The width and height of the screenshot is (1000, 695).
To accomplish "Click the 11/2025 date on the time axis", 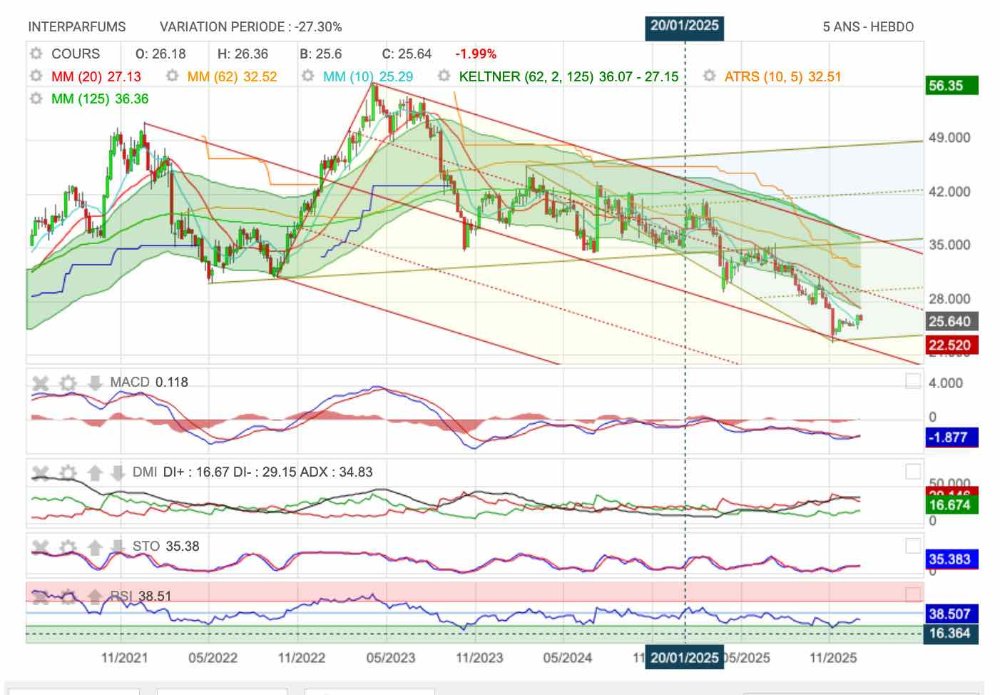I will pyautogui.click(x=833, y=657).
